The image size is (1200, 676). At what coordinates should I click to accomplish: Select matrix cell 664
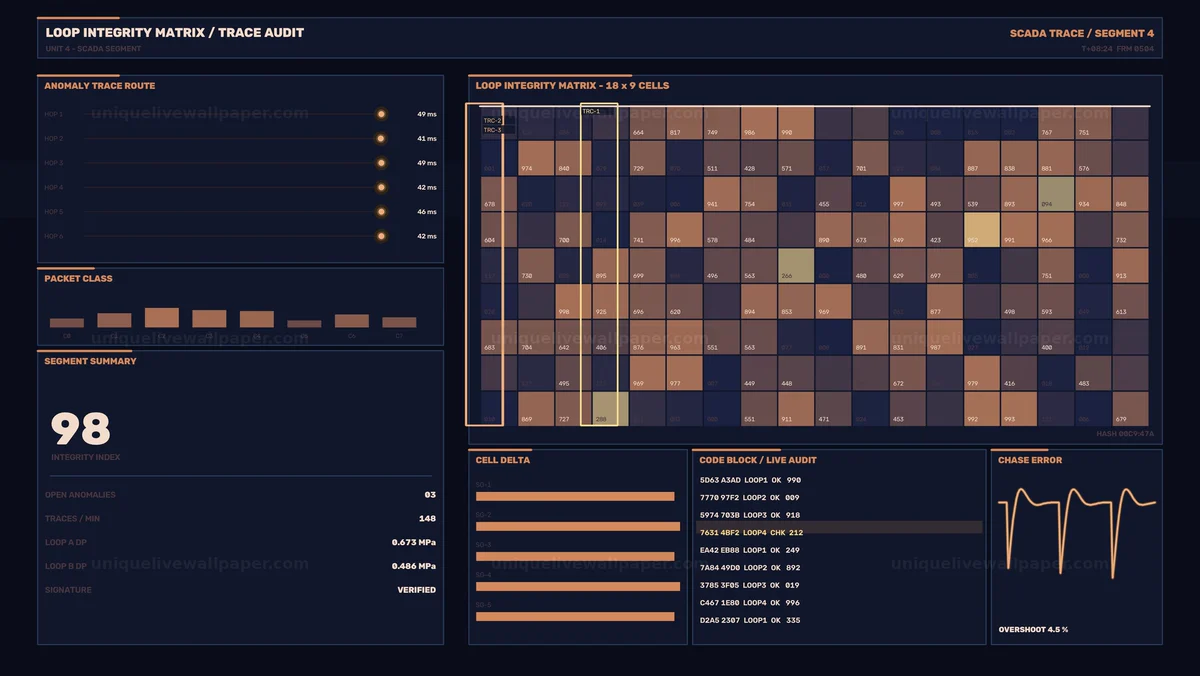(x=647, y=123)
